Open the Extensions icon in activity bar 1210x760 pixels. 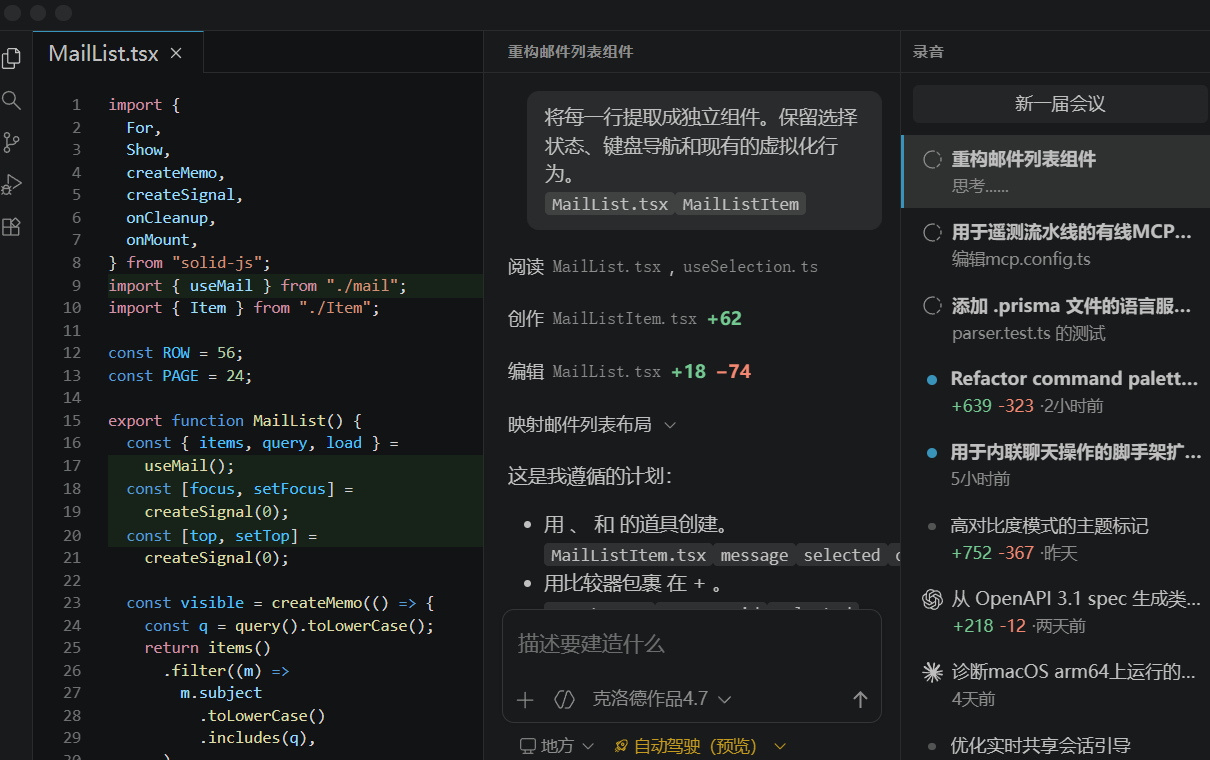[12, 227]
